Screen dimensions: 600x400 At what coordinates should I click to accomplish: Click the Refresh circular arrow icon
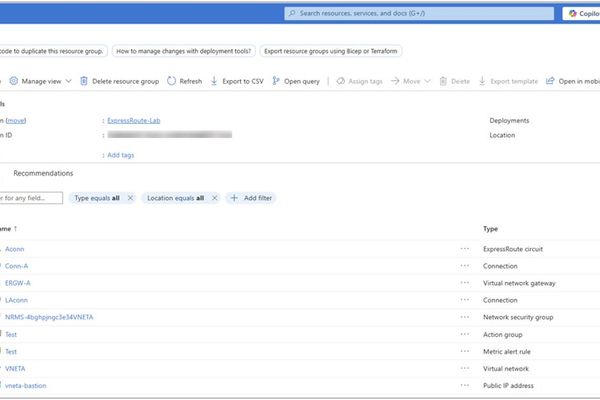[171, 81]
